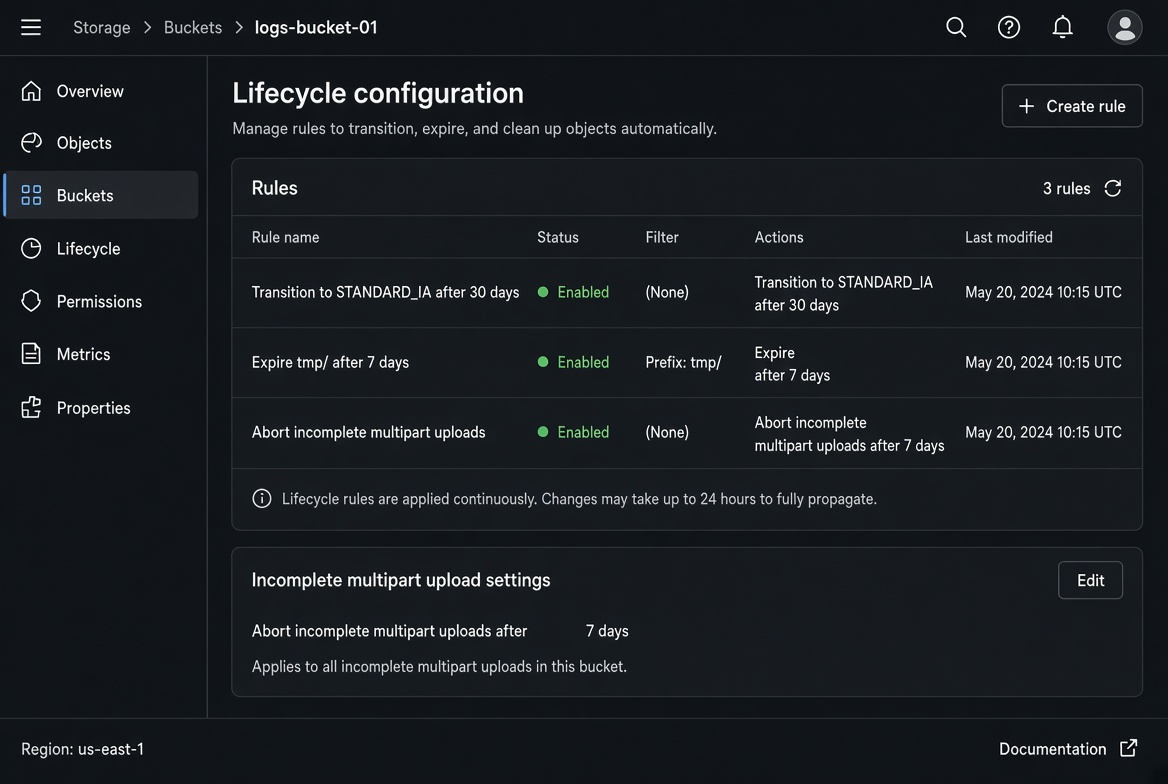The image size is (1168, 784).
Task: Navigate to Buckets breadcrumb
Action: (193, 28)
